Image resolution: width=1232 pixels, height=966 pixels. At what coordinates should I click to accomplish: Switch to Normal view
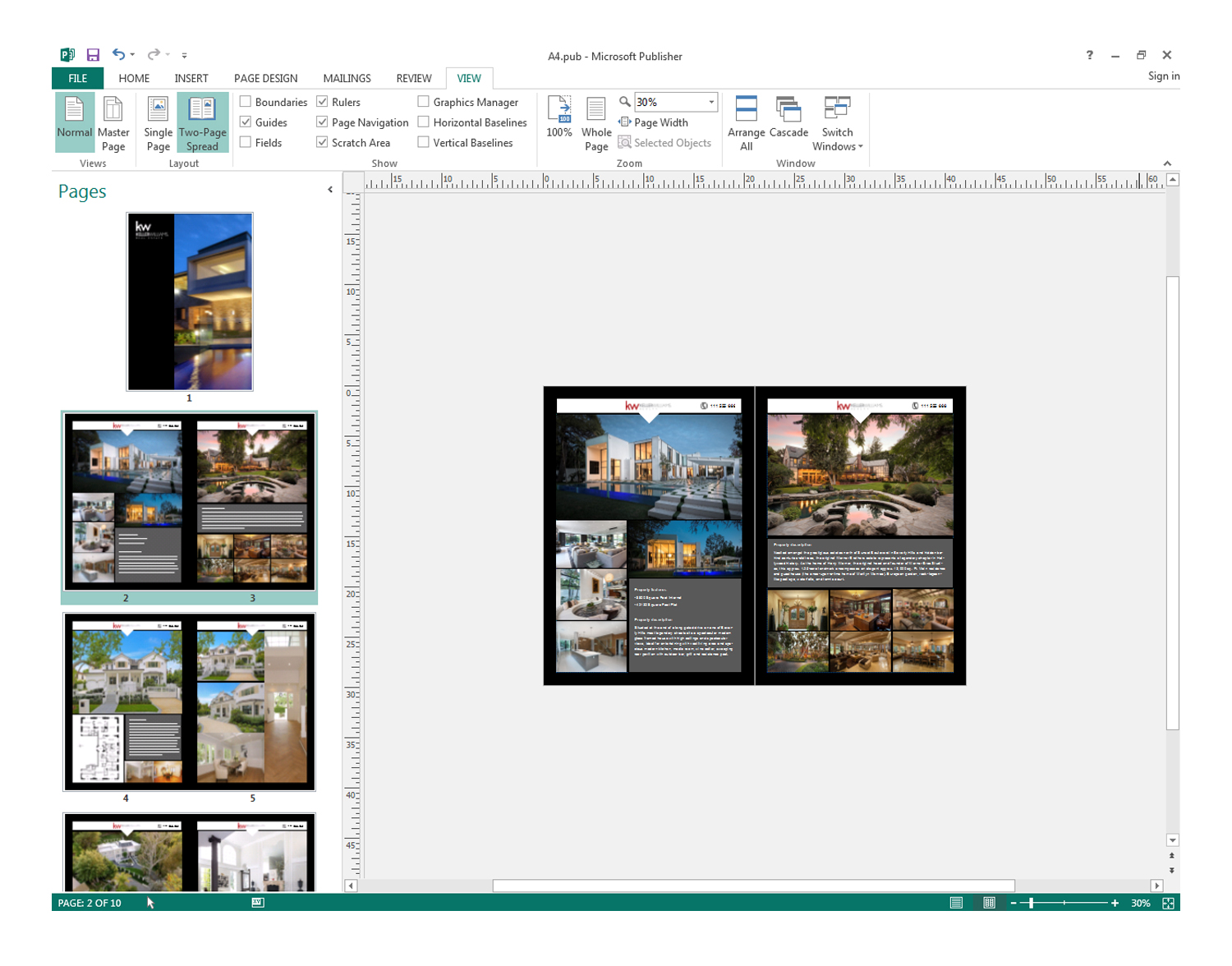tap(74, 122)
